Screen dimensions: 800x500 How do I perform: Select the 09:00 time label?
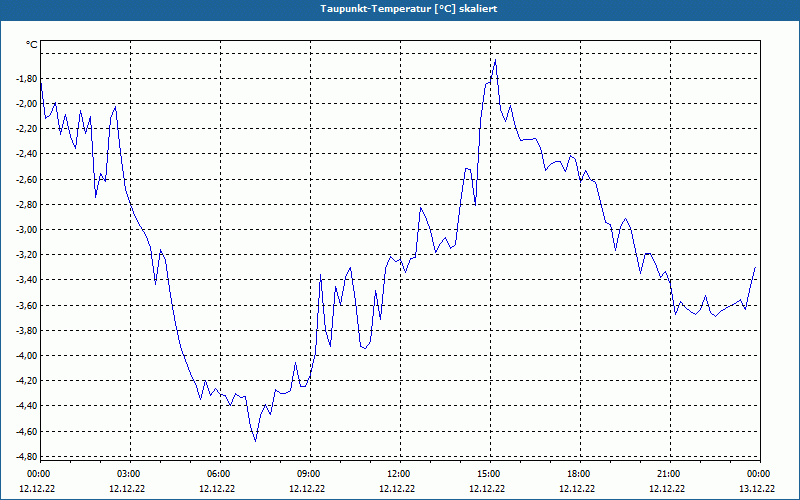click(310, 474)
